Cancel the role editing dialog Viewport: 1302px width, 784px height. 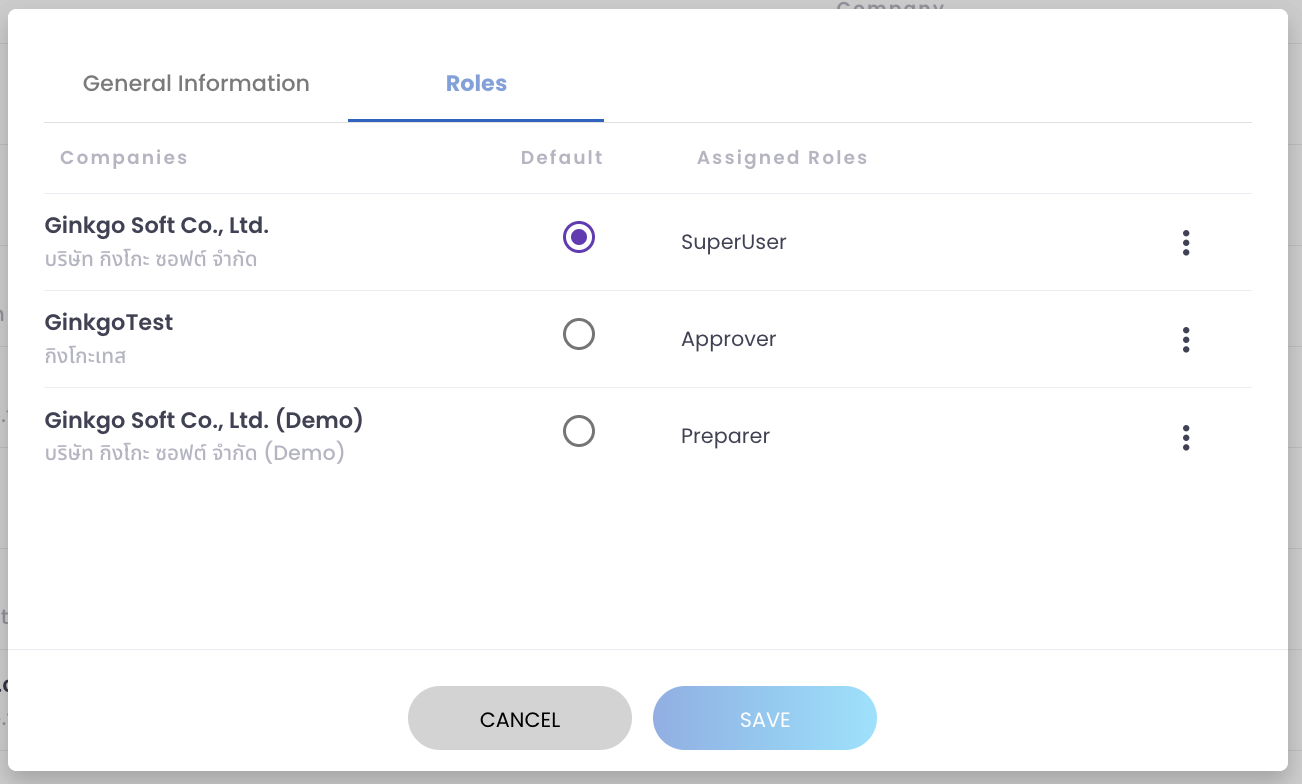pos(519,718)
